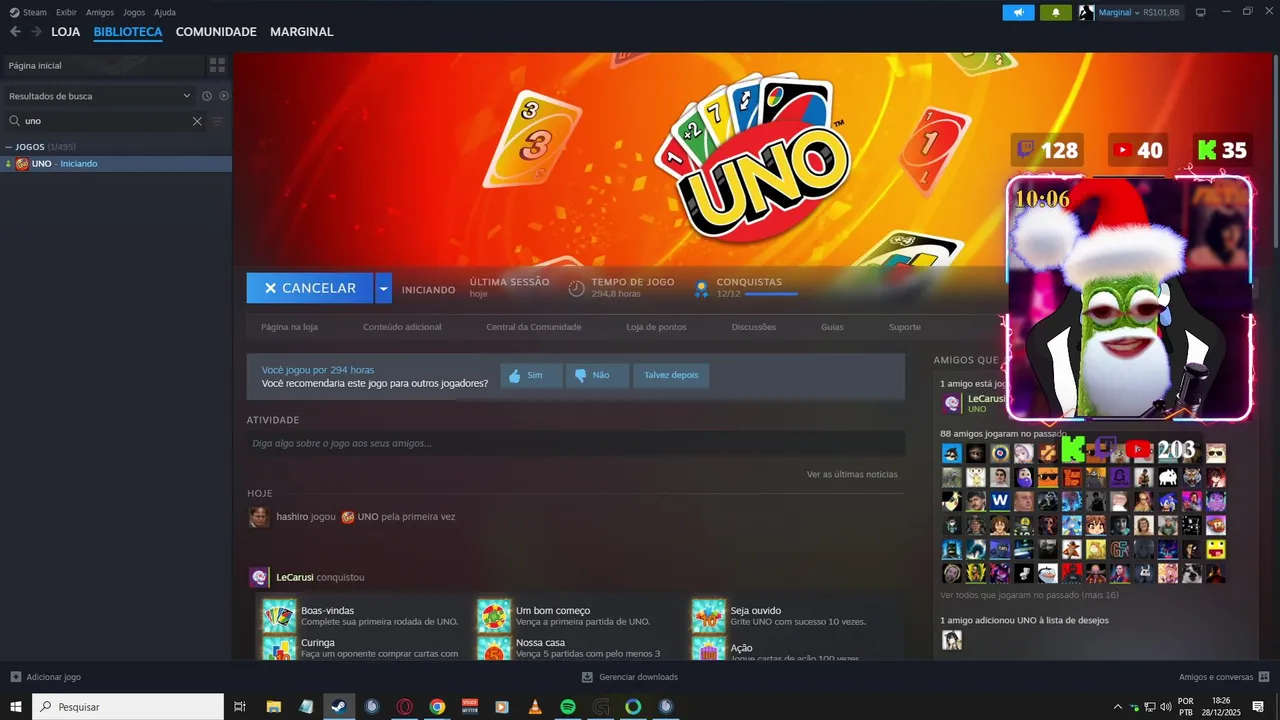Click the thumbs-up Sim button

click(x=531, y=376)
